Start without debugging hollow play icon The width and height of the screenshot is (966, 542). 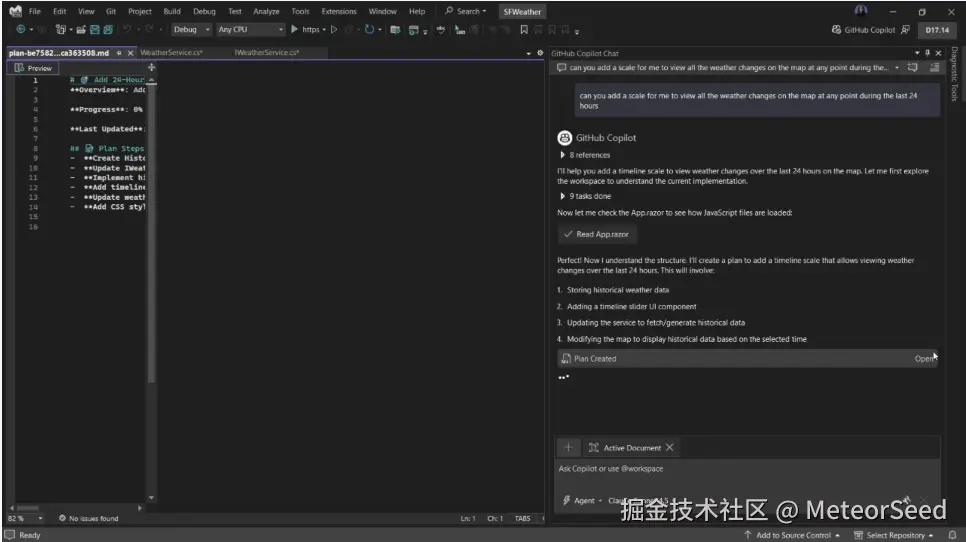[334, 29]
